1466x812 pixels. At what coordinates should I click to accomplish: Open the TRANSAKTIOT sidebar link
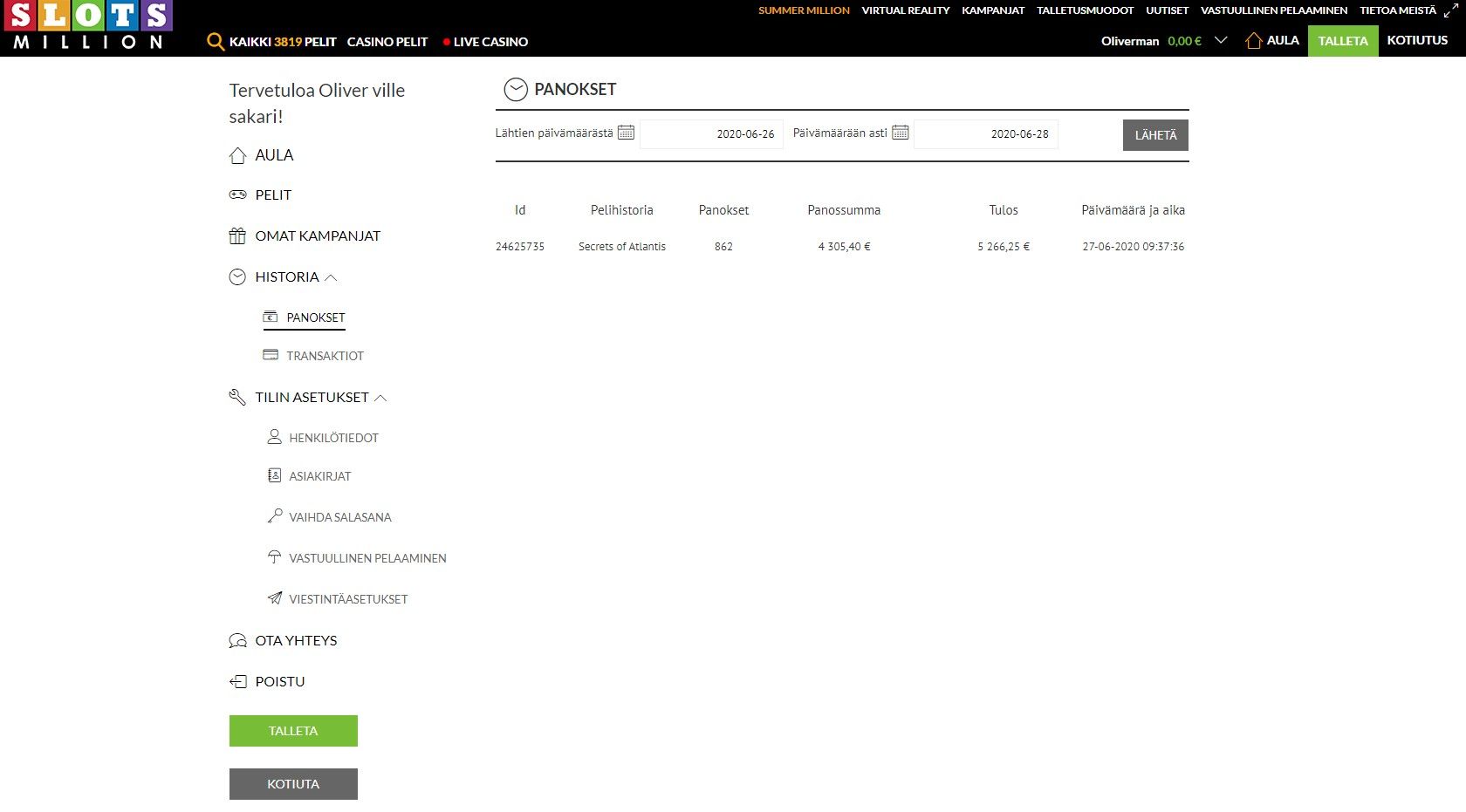coord(325,356)
